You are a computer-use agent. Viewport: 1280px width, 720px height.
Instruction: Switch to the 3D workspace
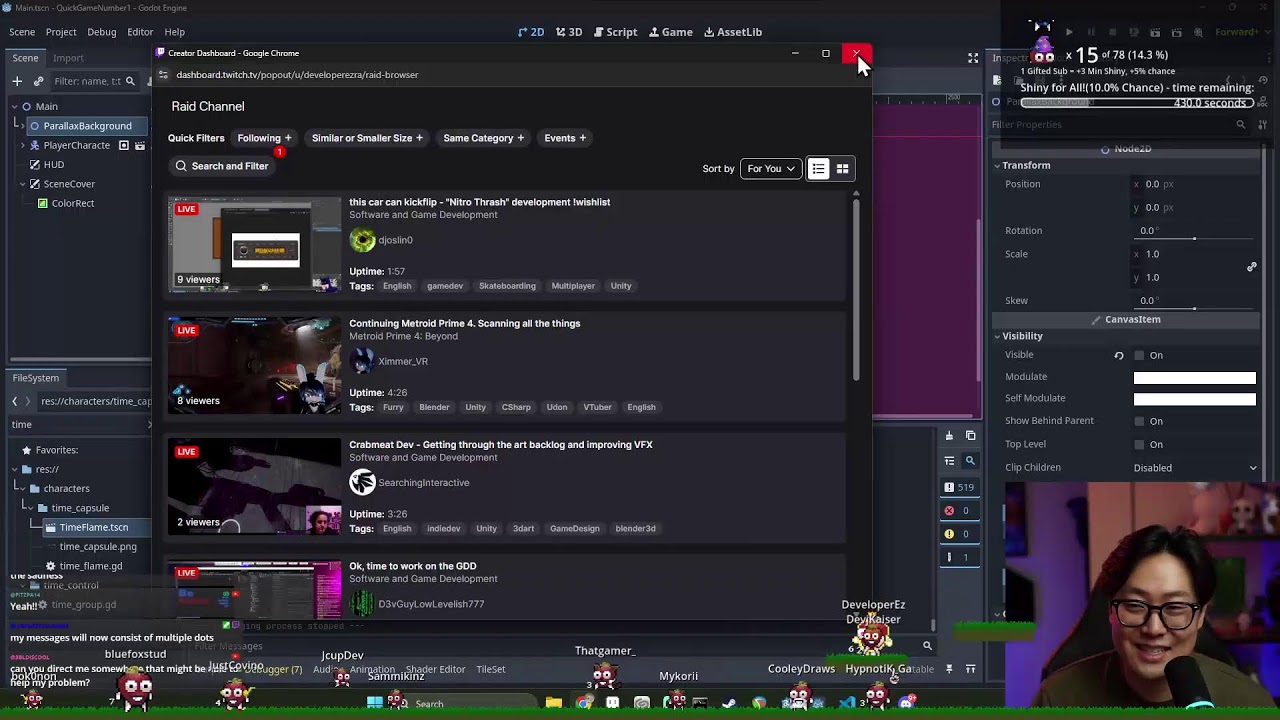point(569,32)
